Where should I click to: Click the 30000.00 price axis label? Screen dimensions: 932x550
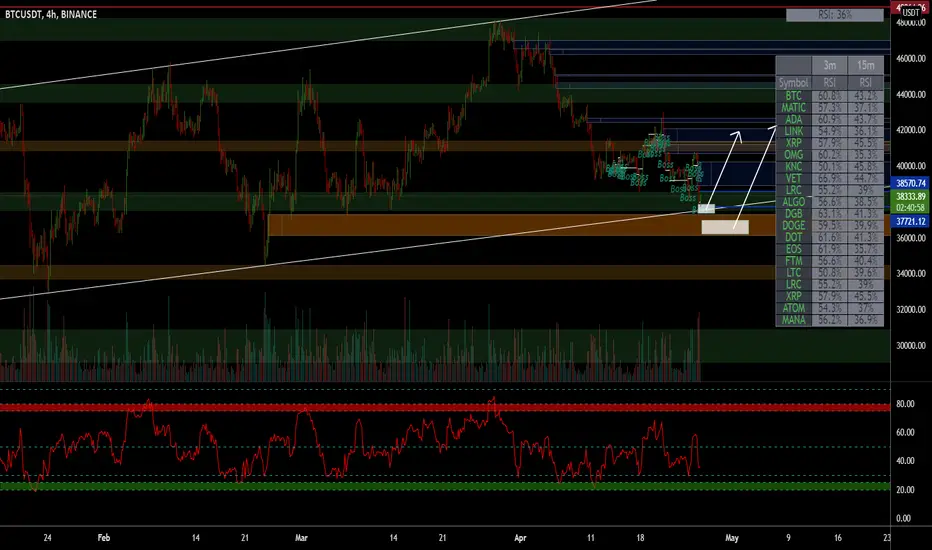[911, 345]
